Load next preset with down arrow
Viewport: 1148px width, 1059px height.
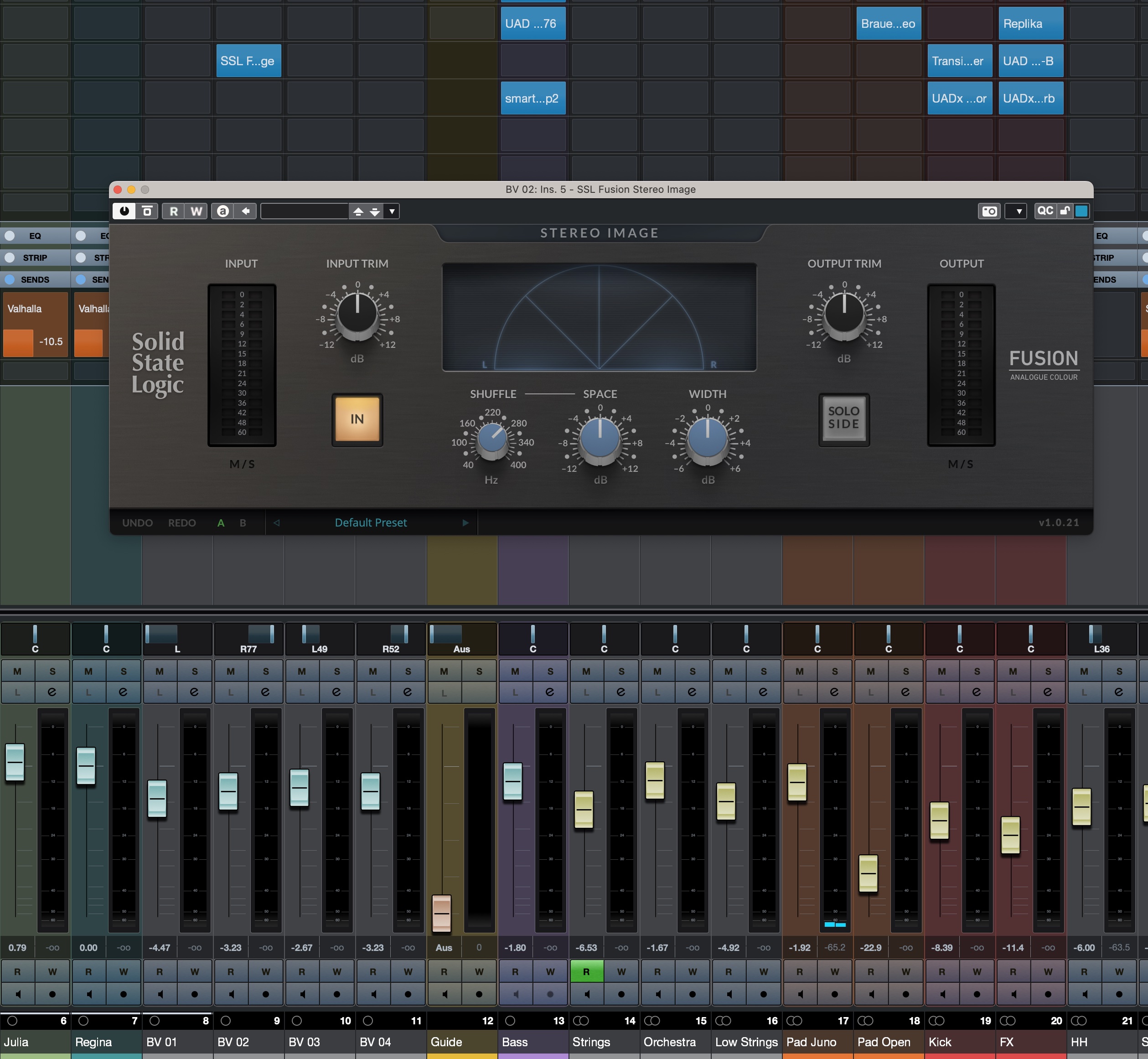tap(375, 212)
